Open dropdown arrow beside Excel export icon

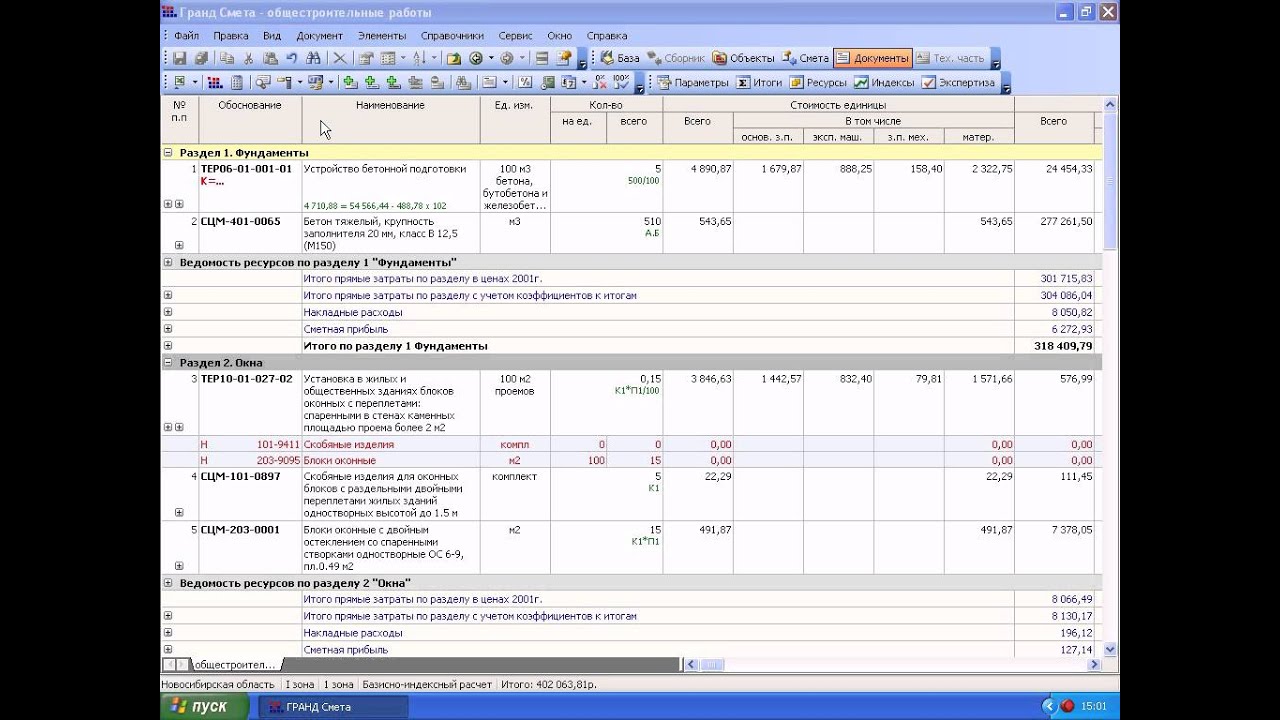pos(195,83)
